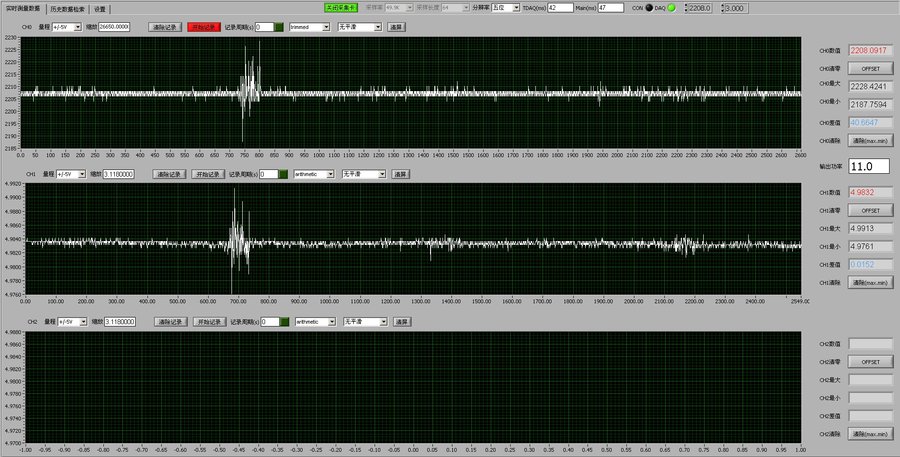
Task: Click the CH0 记录周期 input field
Action: click(x=264, y=27)
